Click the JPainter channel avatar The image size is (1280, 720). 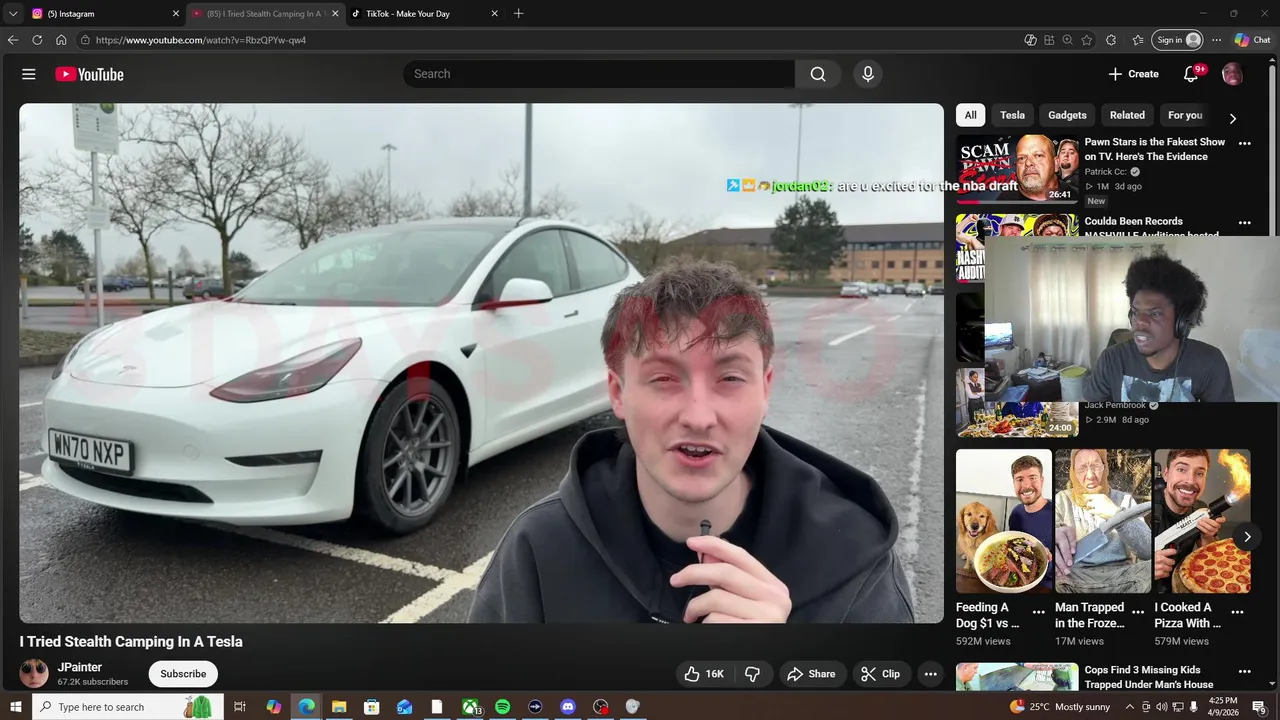(x=34, y=673)
